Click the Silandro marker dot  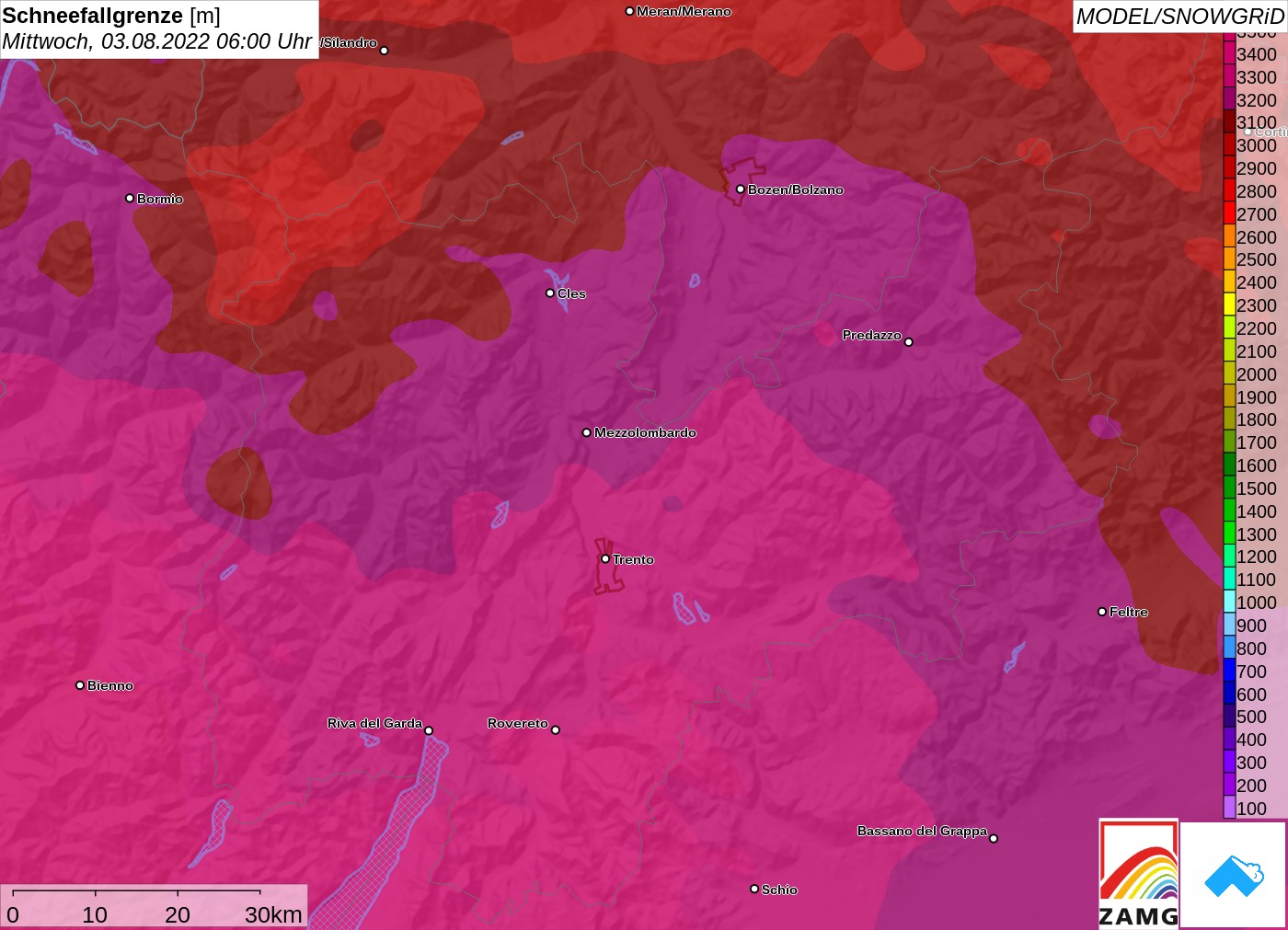click(384, 51)
